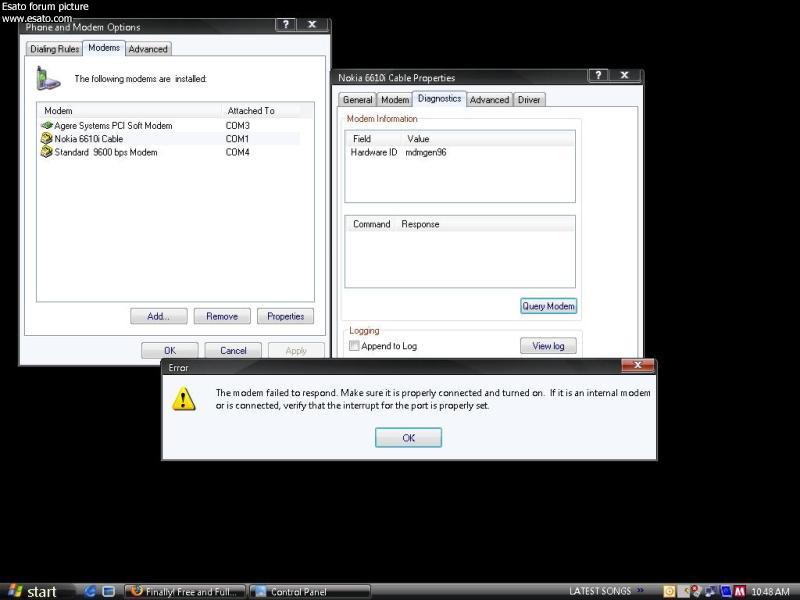Screen dimensions: 800x600
Task: Click help button in Phone and Modem Options title bar
Action: tap(286, 24)
